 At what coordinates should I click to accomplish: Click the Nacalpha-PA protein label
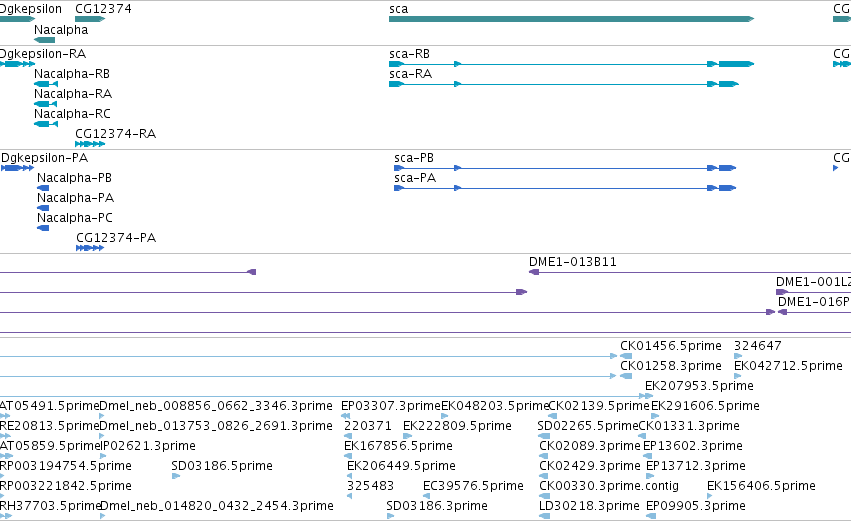[75, 198]
